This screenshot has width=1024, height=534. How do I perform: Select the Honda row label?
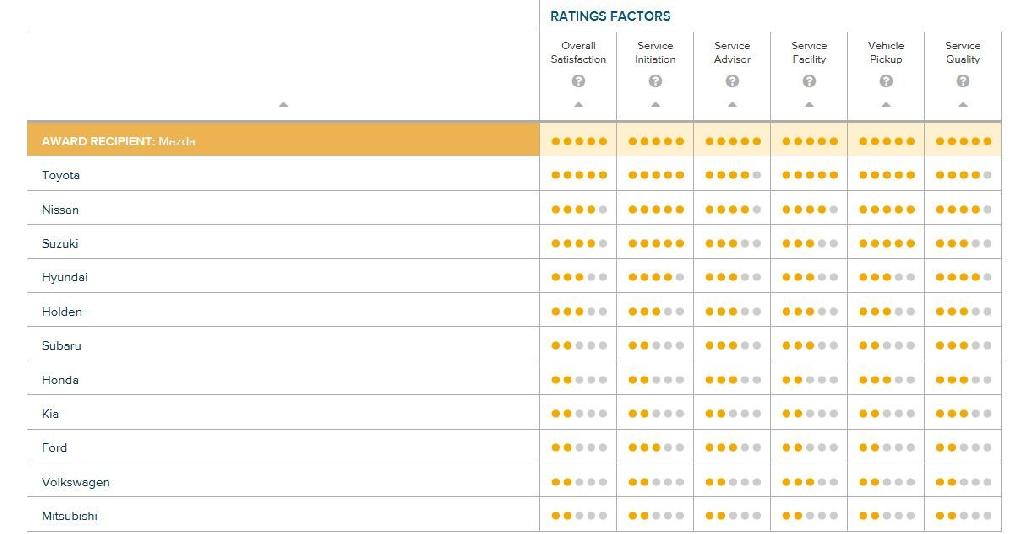[60, 379]
